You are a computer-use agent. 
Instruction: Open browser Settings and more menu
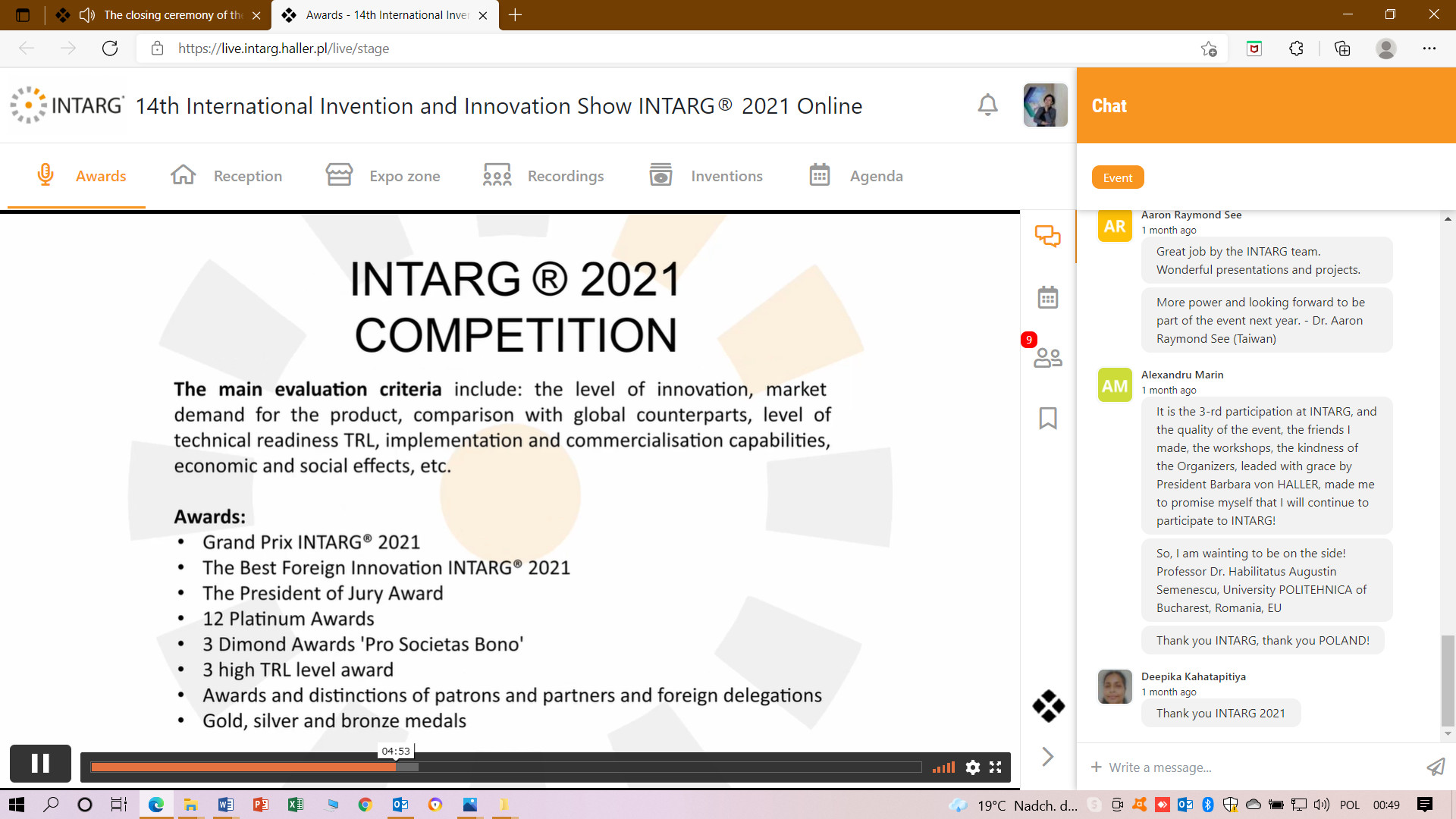click(x=1429, y=49)
